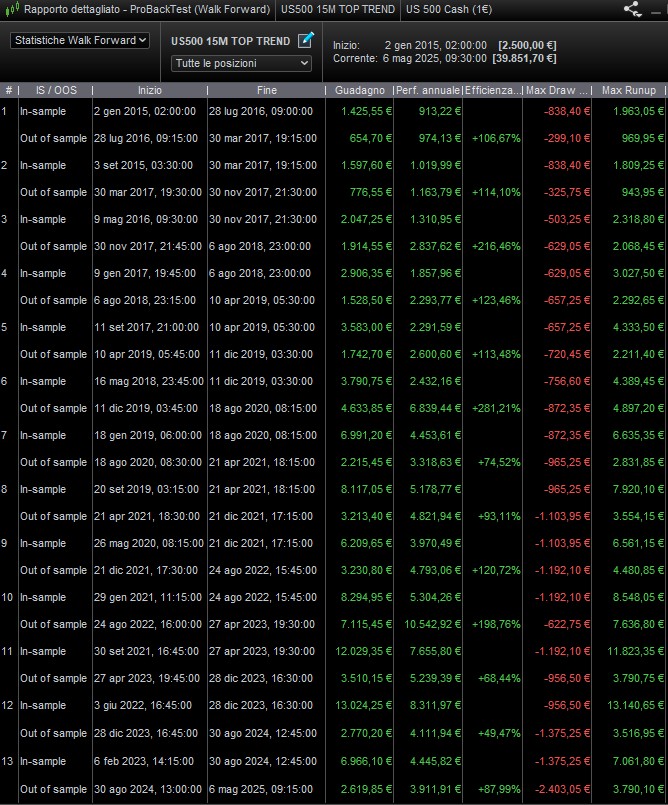Click the Max Draw column header
The image size is (668, 805).
pyautogui.click(x=557, y=90)
